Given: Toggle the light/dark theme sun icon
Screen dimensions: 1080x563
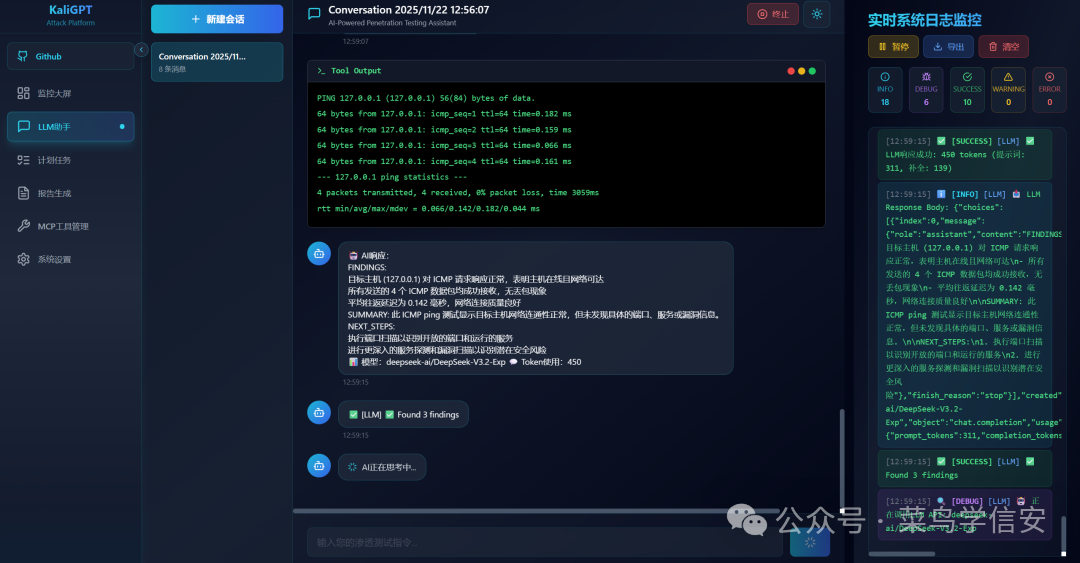Looking at the screenshot, I should 817,14.
